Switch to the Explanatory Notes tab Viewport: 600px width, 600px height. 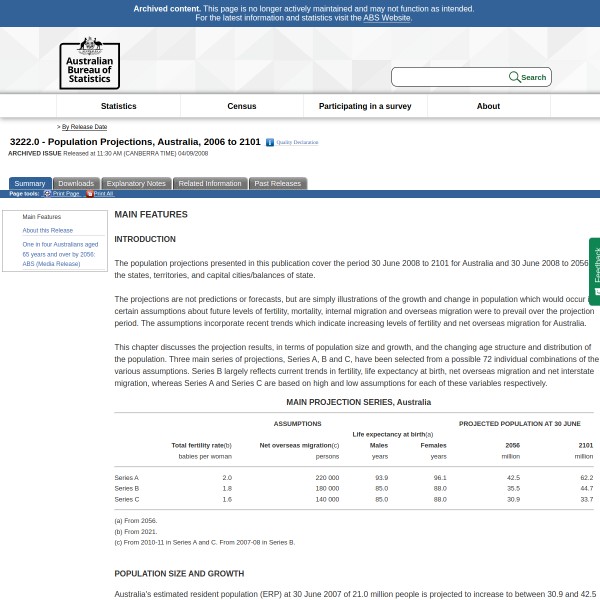pos(136,184)
